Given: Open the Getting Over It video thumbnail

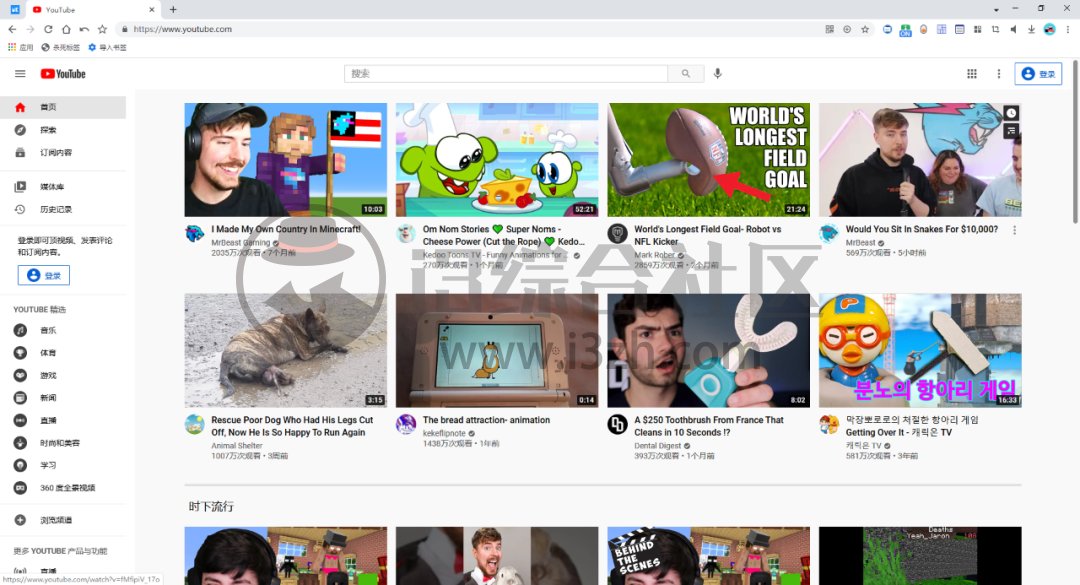Looking at the screenshot, I should coord(920,351).
